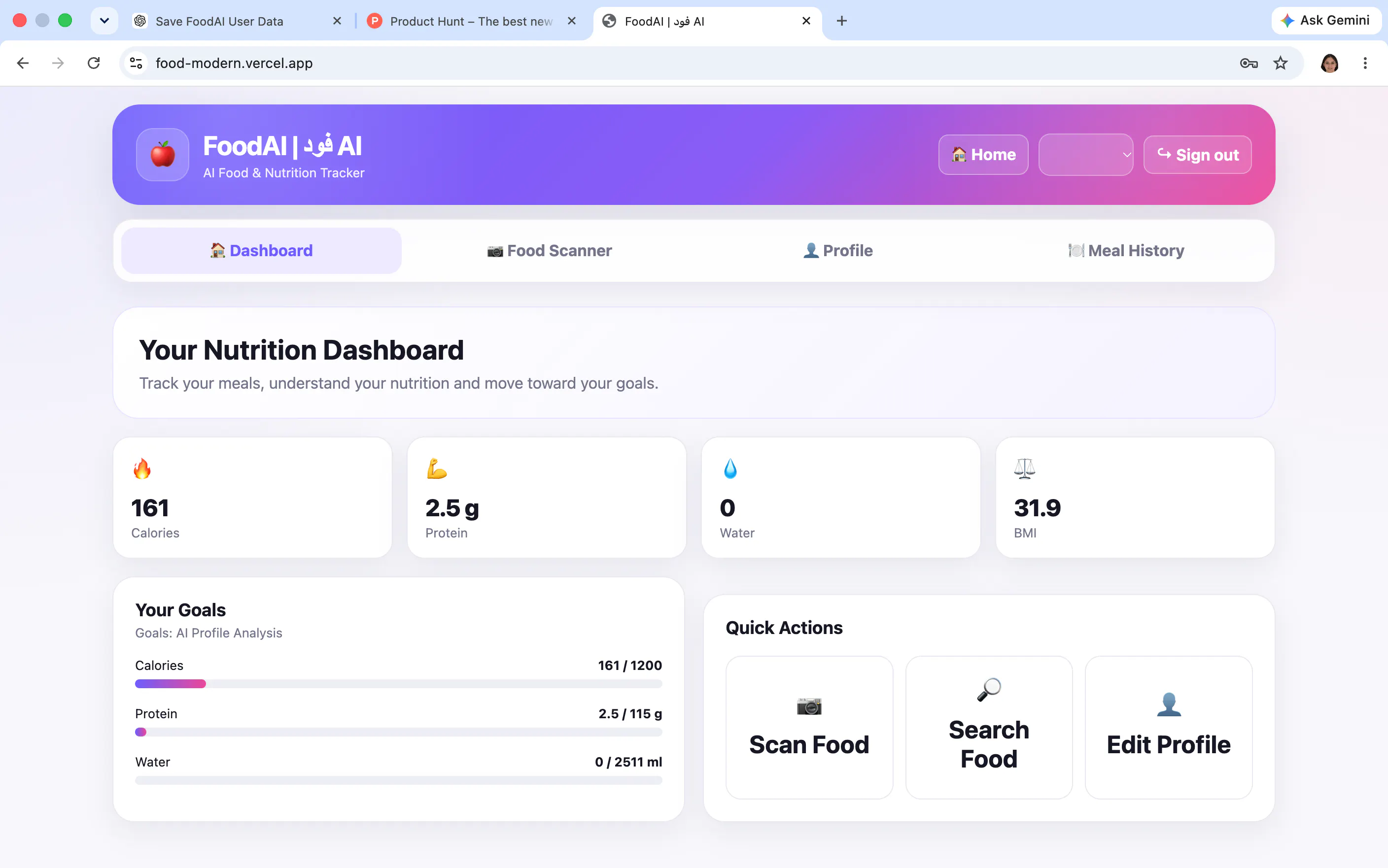Image resolution: width=1388 pixels, height=868 pixels.
Task: Close the Product Hunt tab
Action: [571, 21]
